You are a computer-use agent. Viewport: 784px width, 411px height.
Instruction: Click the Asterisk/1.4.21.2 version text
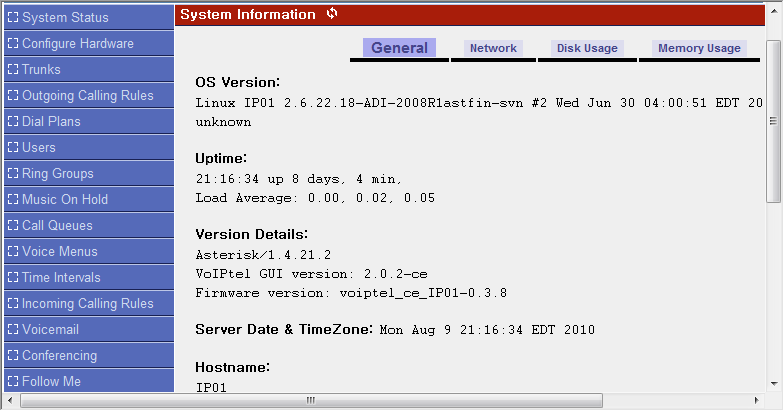tap(264, 255)
